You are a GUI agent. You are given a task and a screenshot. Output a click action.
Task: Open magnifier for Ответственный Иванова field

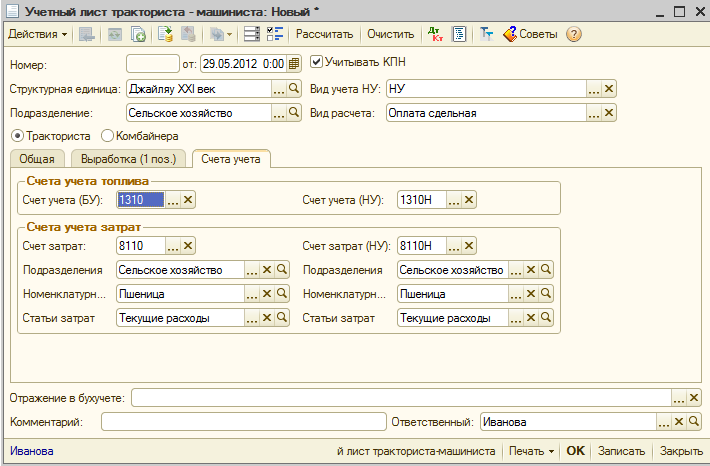click(x=694, y=422)
